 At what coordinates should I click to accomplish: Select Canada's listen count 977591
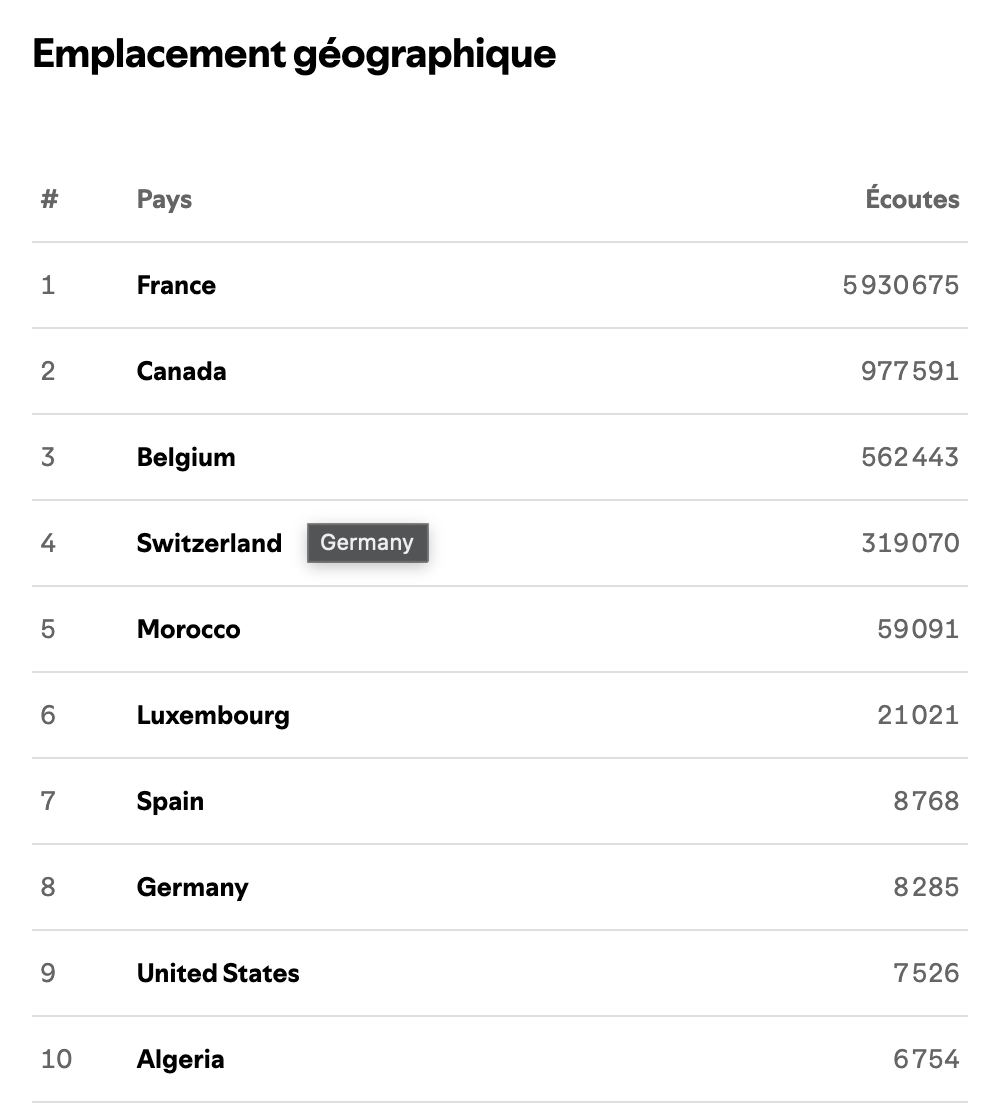point(909,372)
